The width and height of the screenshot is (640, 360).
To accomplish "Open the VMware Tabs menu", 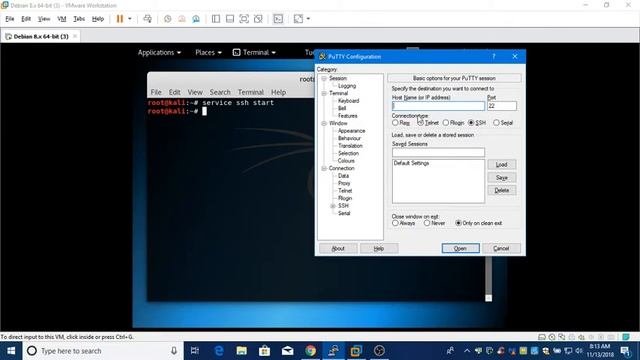I will pyautogui.click(x=79, y=19).
